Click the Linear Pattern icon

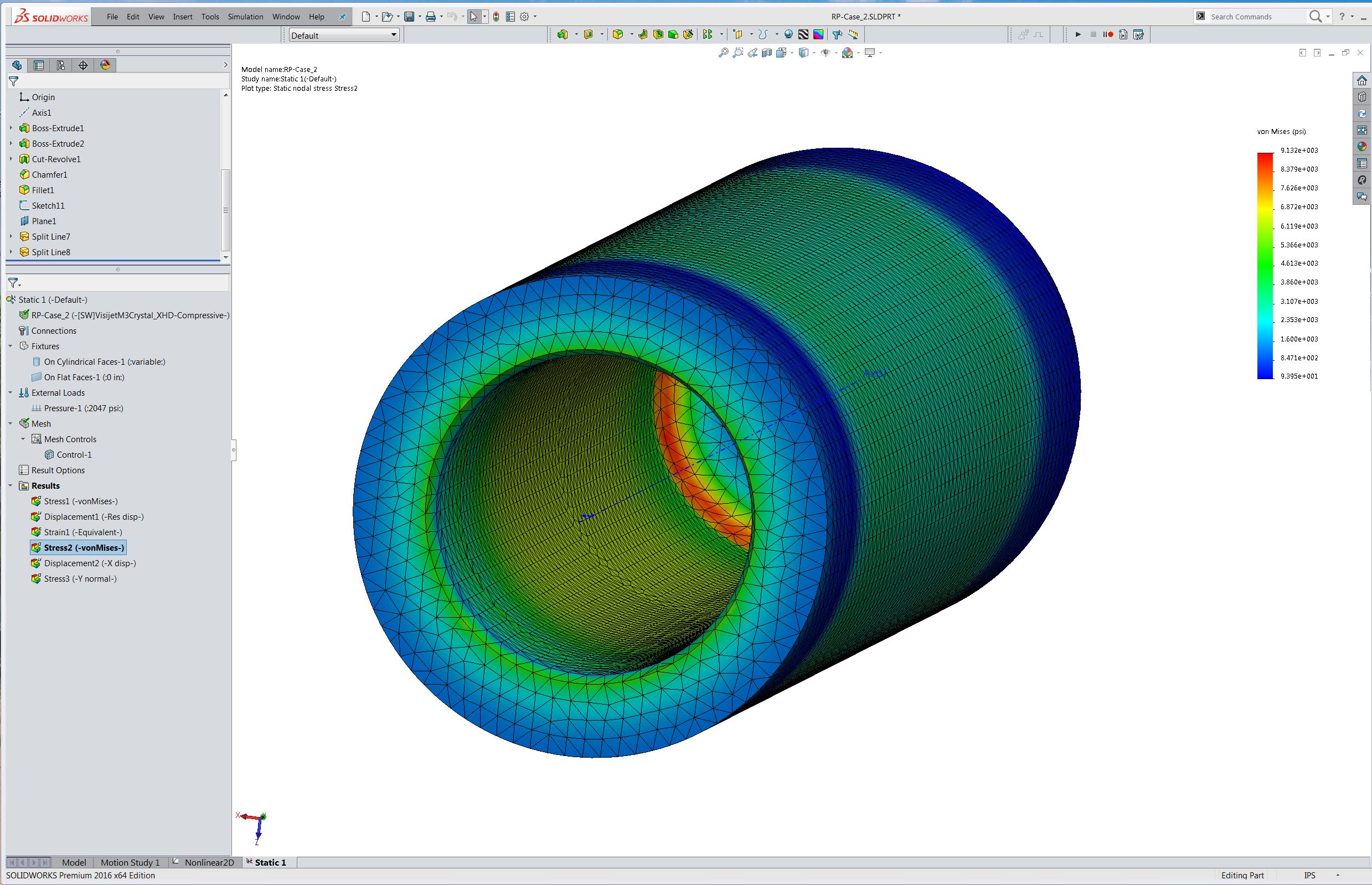(708, 34)
